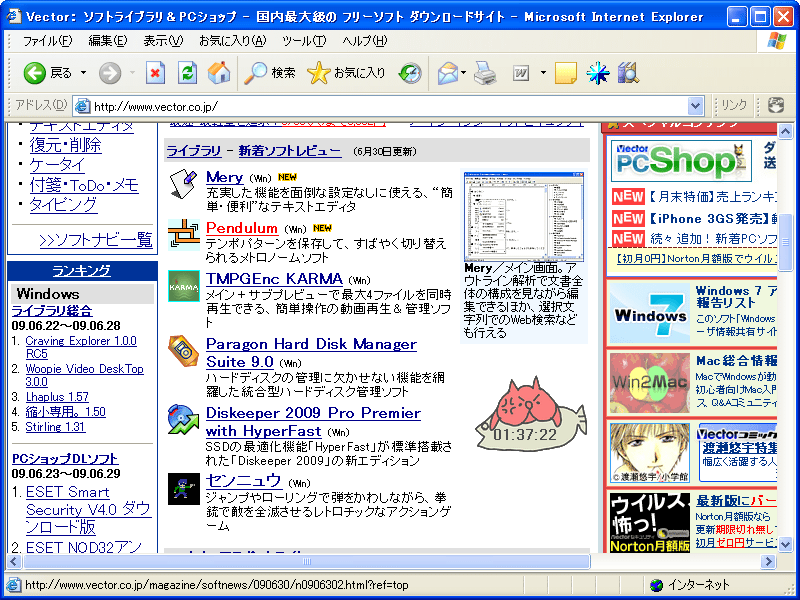Open the Craving Explorer 1.0.0 RC5 link
This screenshot has width=800, height=600.
[x=81, y=347]
